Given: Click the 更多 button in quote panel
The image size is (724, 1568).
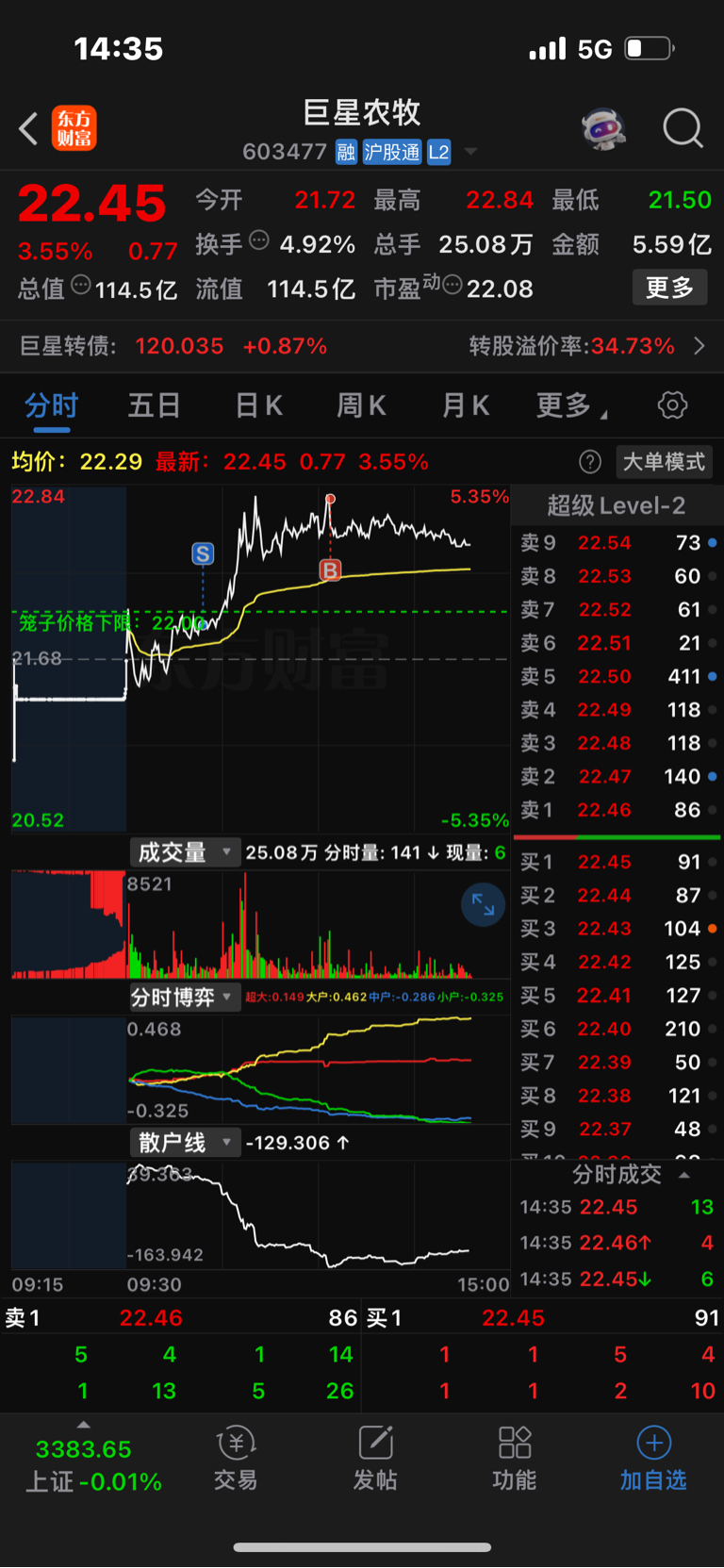Looking at the screenshot, I should 669,288.
